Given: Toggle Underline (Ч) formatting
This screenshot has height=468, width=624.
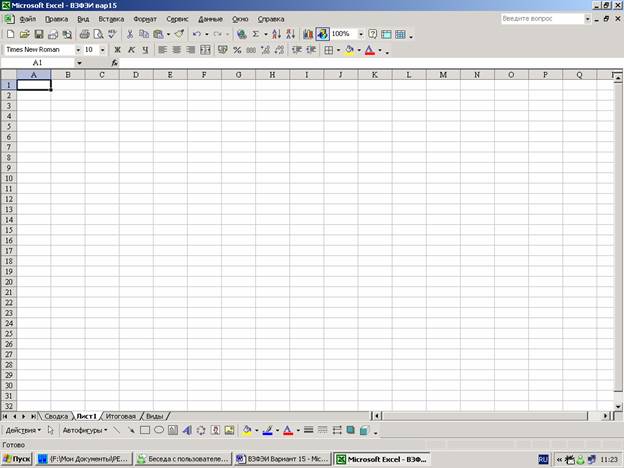Looking at the screenshot, I should (145, 50).
